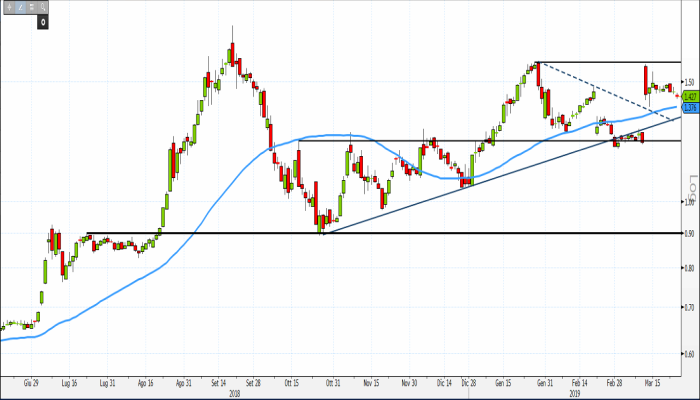700x400 pixels.
Task: Click the 2018 year label on time axis
Action: tap(234, 393)
